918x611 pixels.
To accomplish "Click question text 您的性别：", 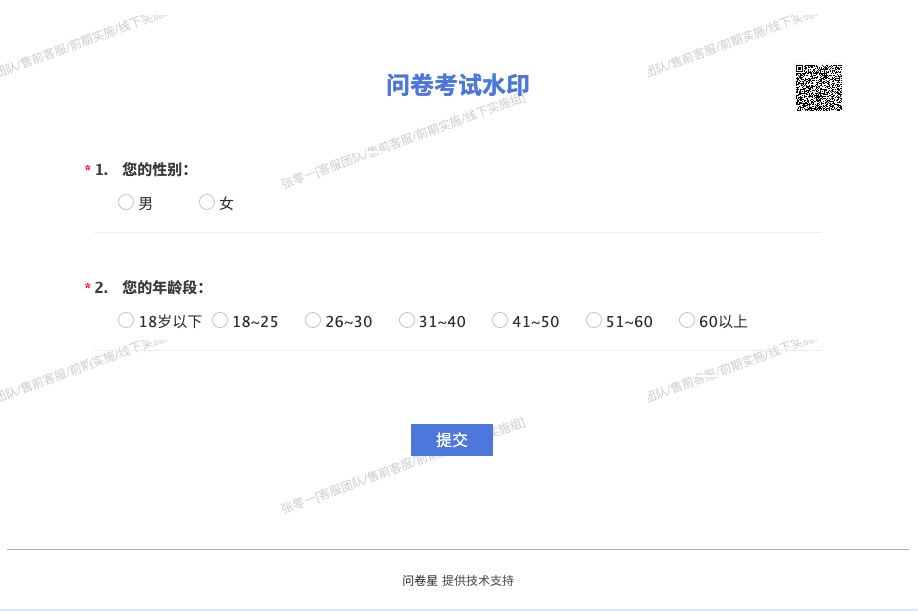I will (x=156, y=170).
